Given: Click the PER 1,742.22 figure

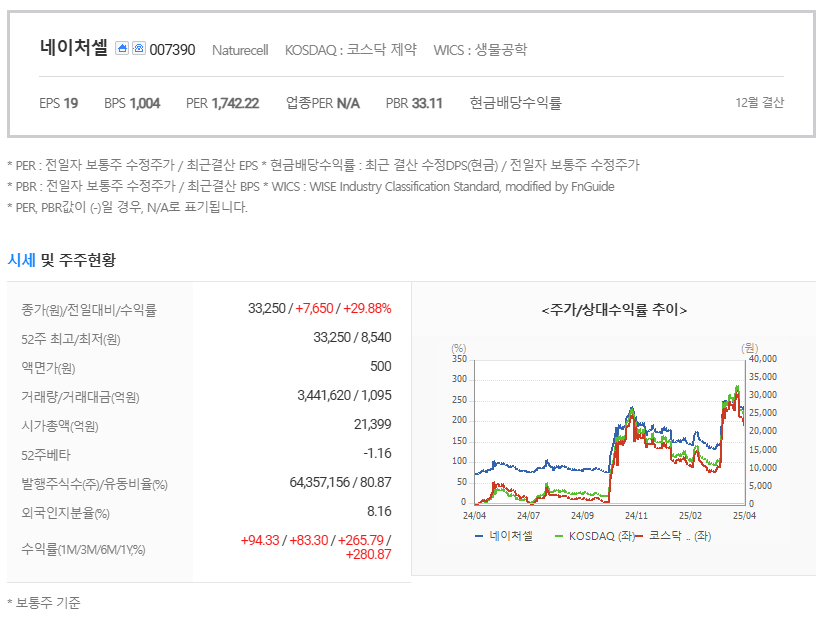Looking at the screenshot, I should [223, 103].
